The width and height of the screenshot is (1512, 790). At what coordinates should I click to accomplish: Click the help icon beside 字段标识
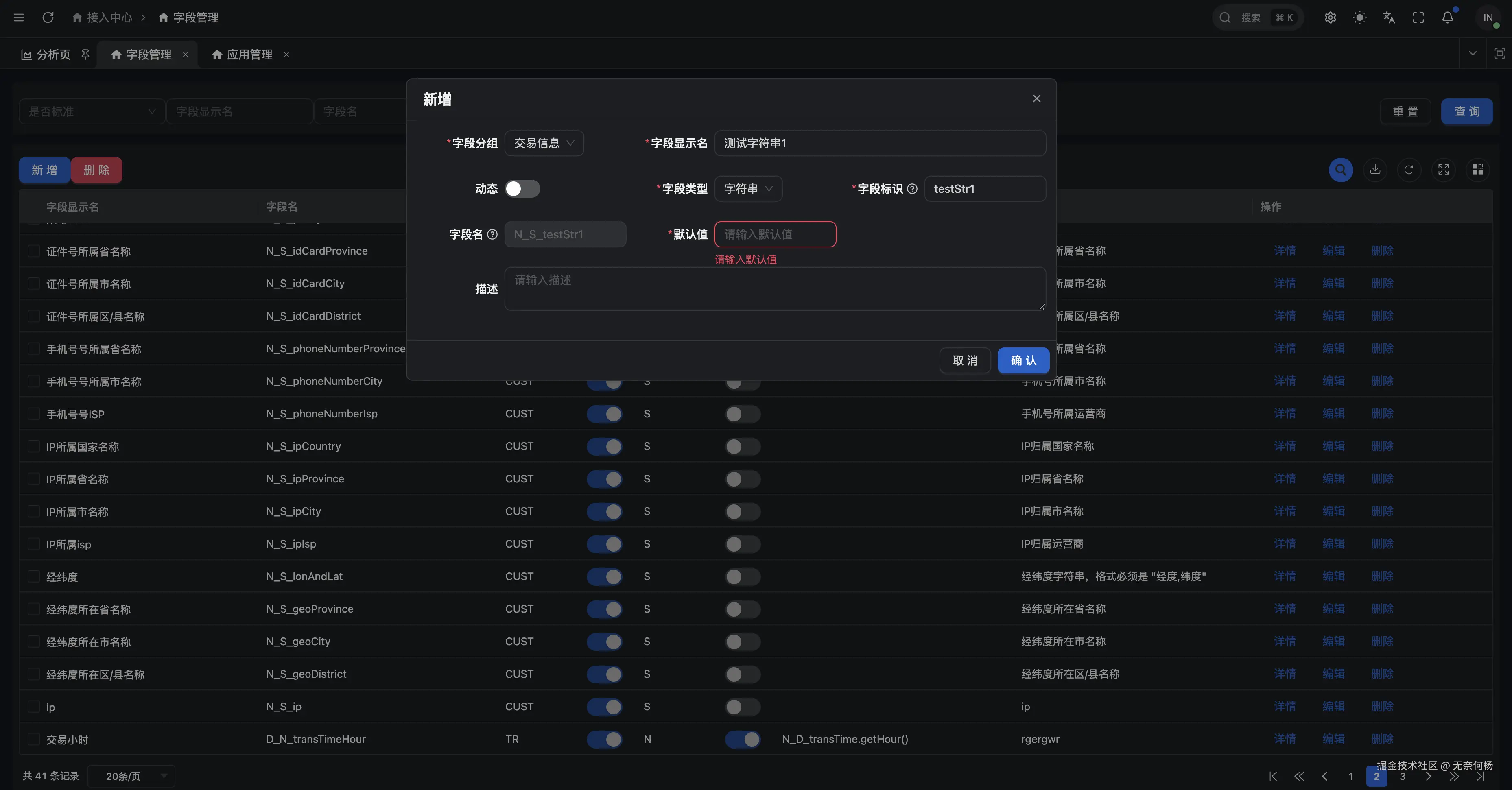pos(912,189)
